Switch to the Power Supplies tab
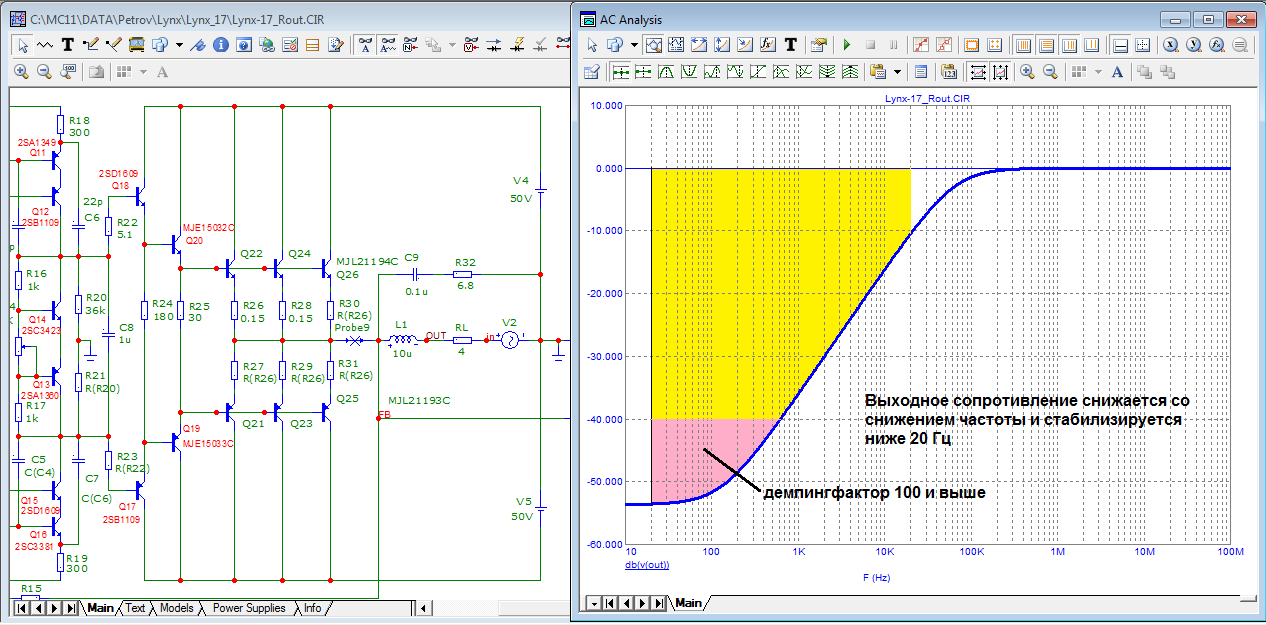The width and height of the screenshot is (1266, 625). click(x=249, y=608)
